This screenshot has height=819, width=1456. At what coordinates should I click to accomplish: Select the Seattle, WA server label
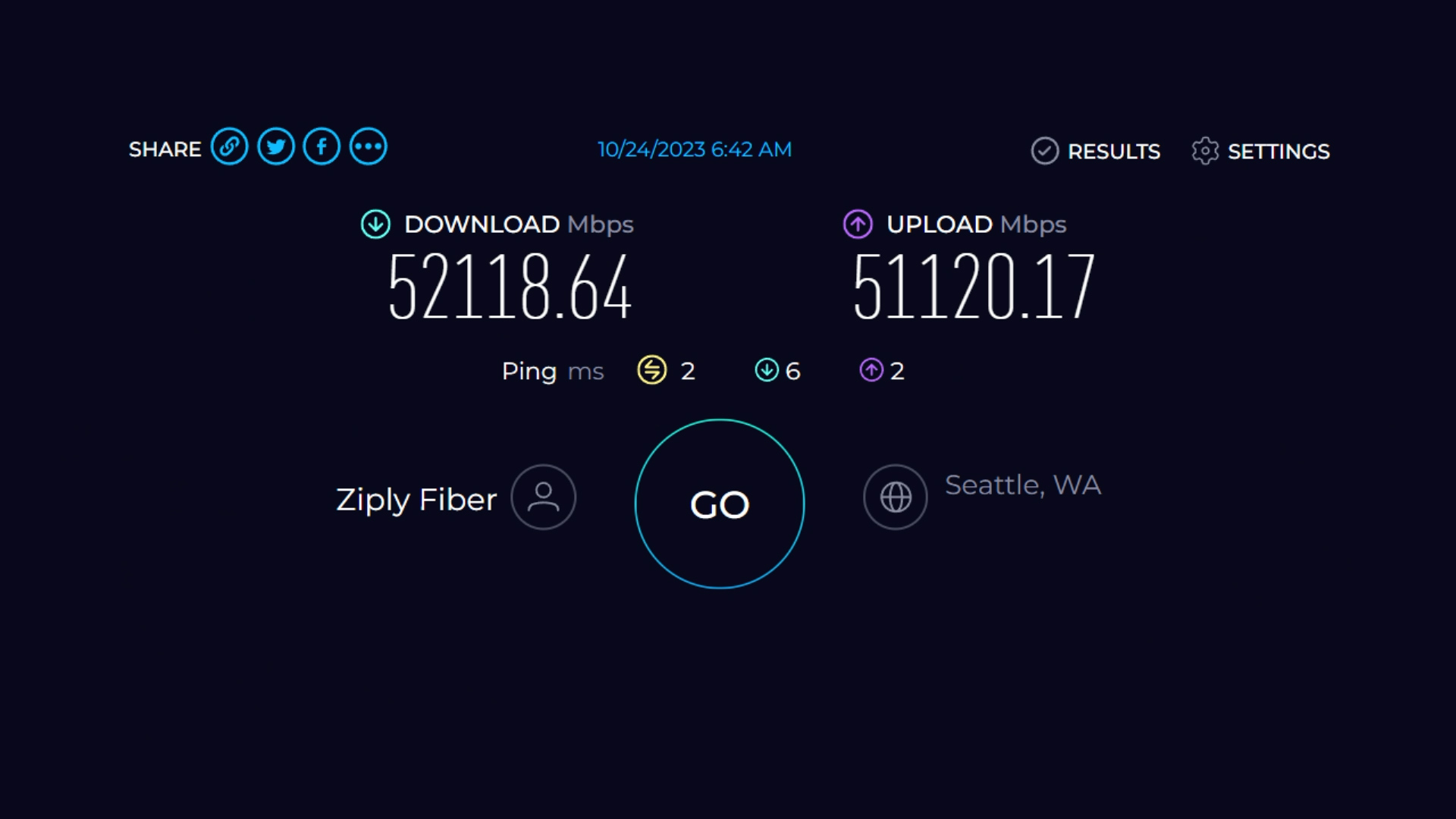click(1022, 485)
